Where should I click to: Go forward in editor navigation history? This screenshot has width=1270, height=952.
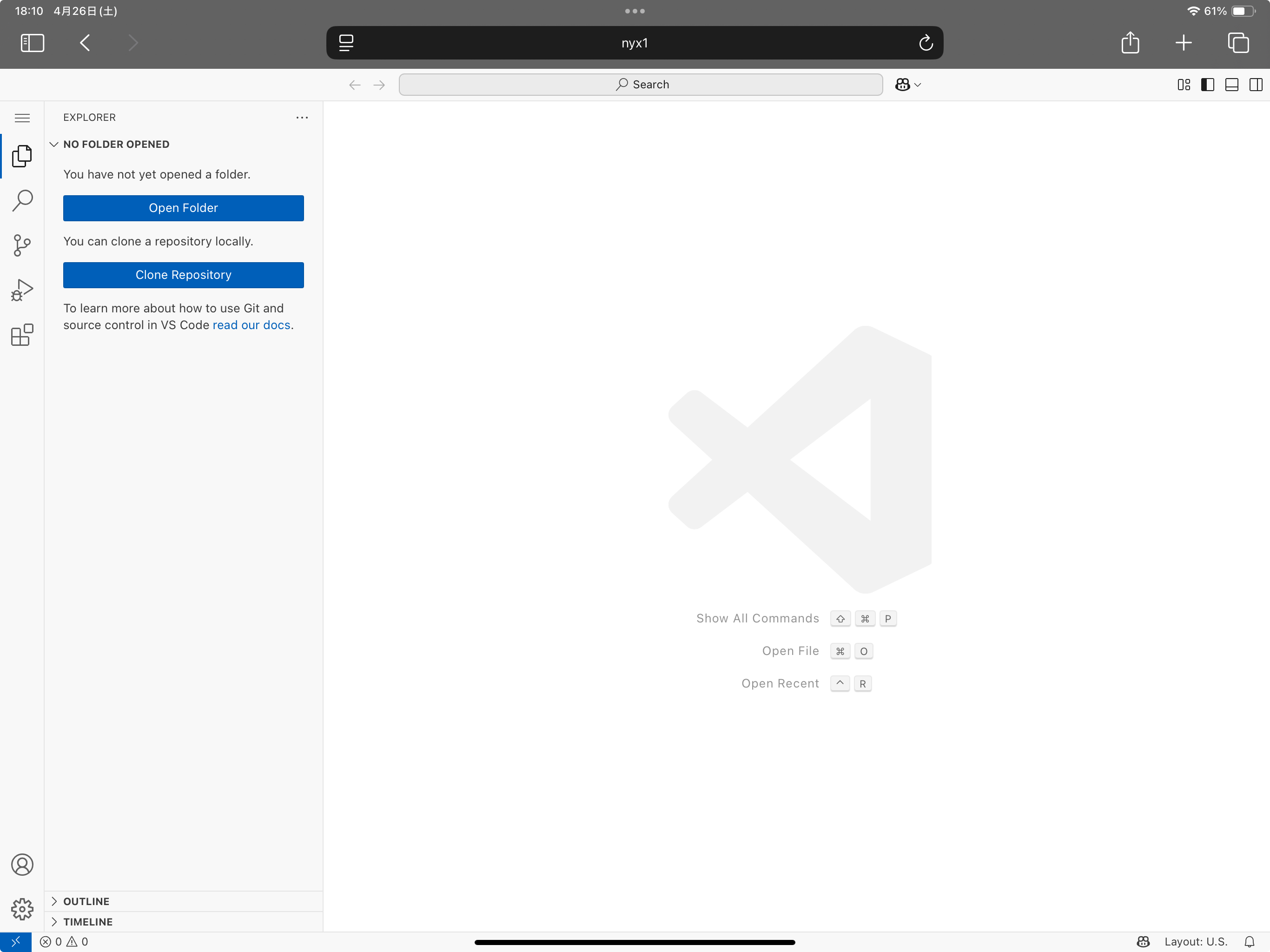click(x=379, y=85)
